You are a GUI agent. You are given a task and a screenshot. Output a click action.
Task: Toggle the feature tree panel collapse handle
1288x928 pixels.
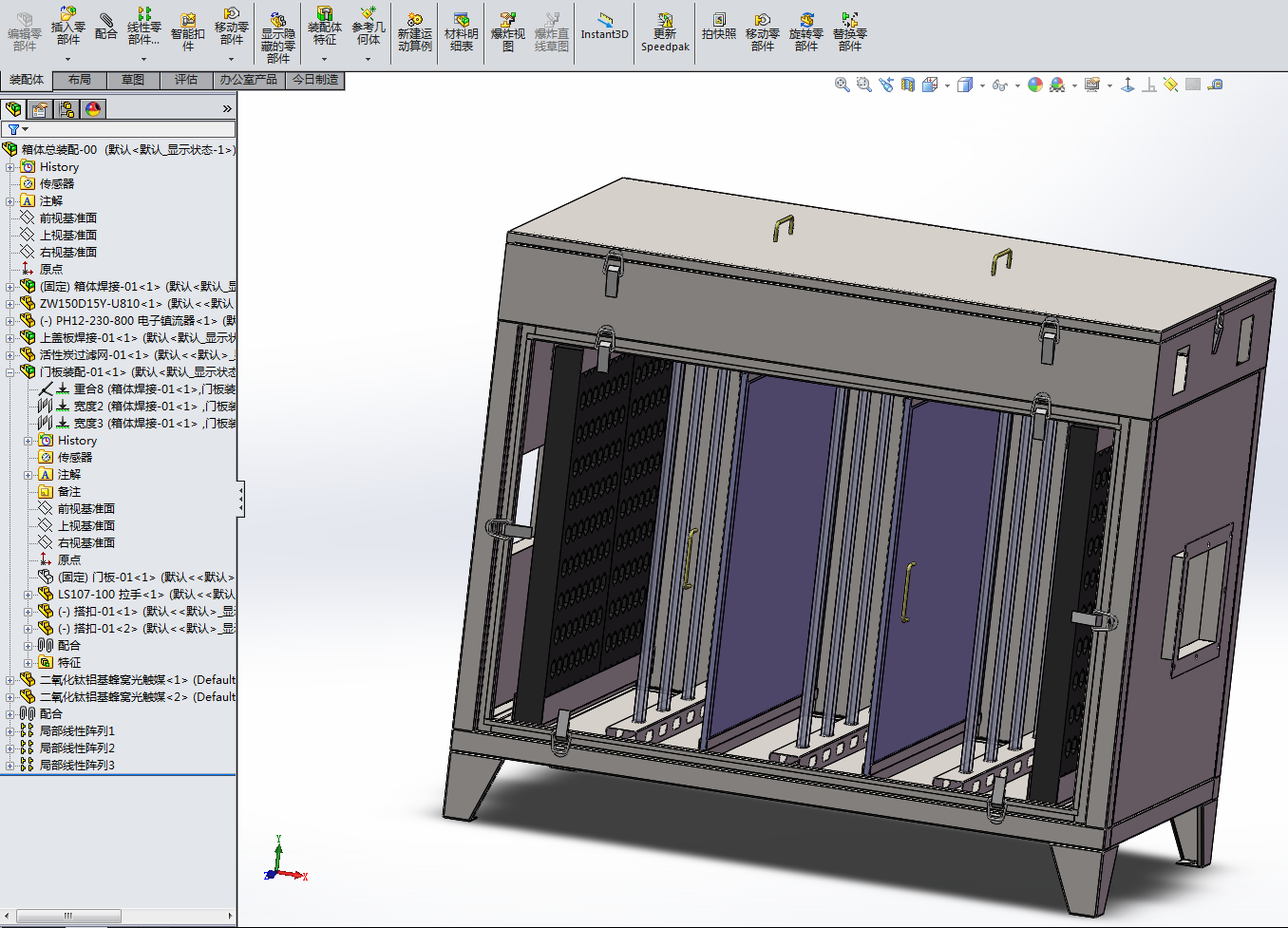[x=241, y=499]
